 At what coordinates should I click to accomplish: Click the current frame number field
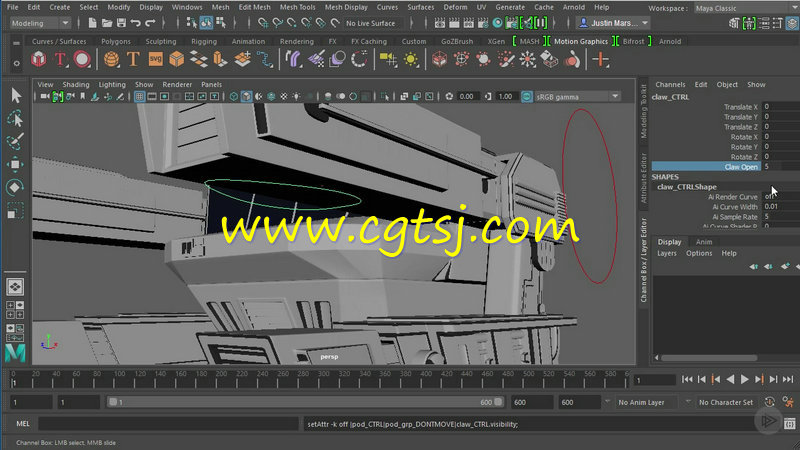(655, 380)
